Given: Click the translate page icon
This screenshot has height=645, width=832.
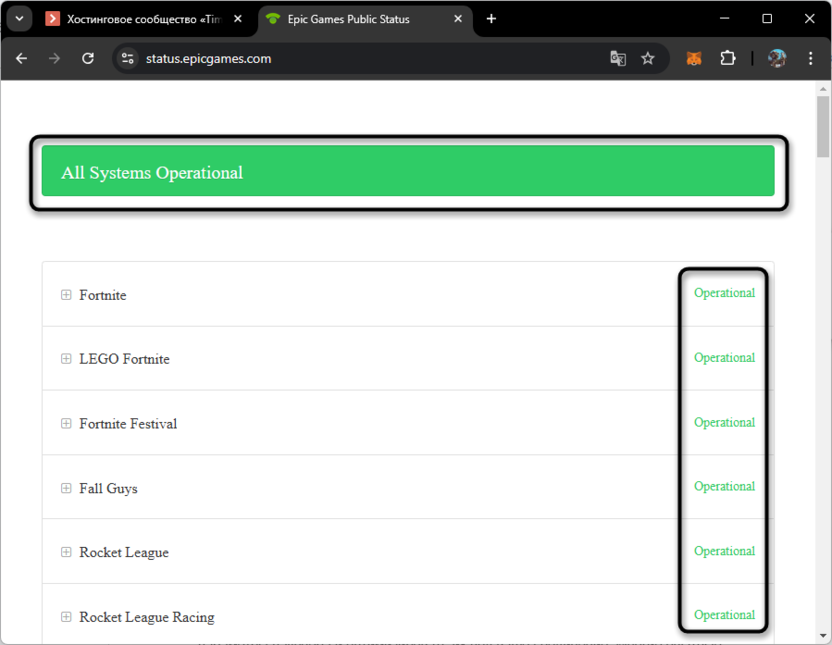Looking at the screenshot, I should (x=618, y=58).
